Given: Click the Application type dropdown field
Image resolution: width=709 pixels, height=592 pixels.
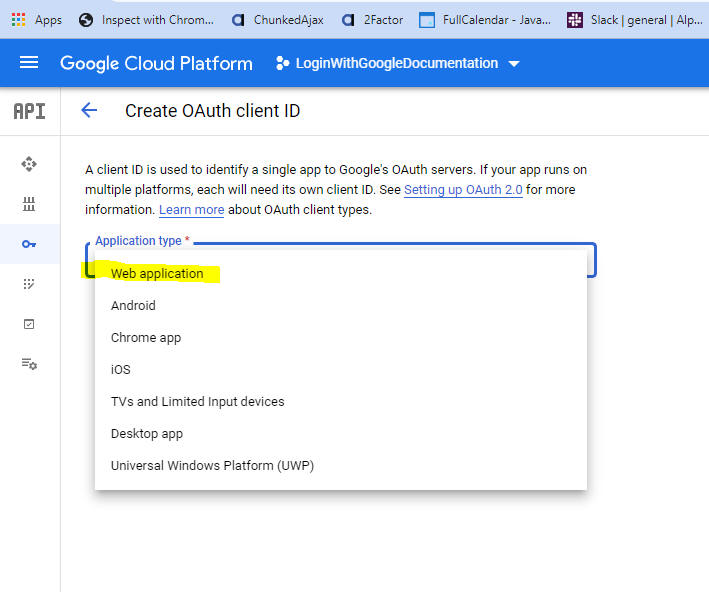Looking at the screenshot, I should click(x=341, y=260).
